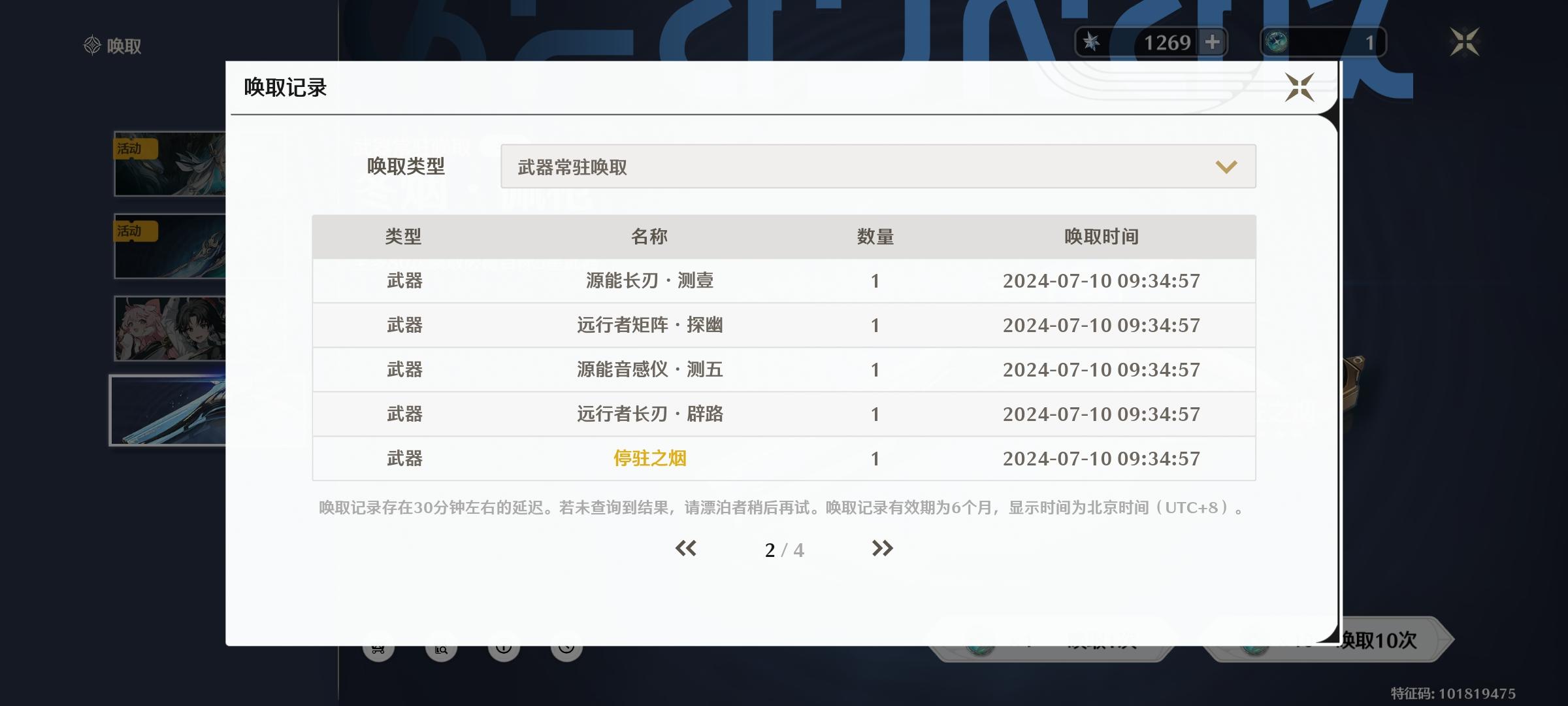Click the star currency icon
This screenshot has width=1568, height=706.
tap(1091, 42)
